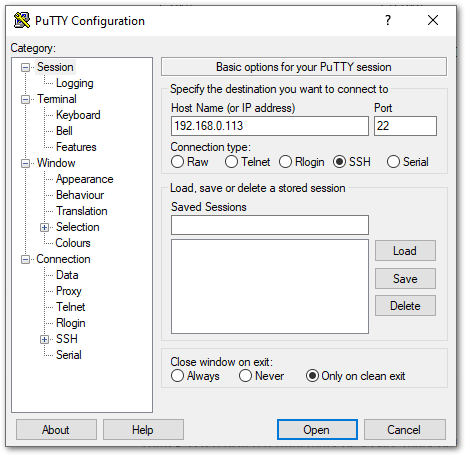Collapse the Connection category
Image resolution: width=466 pixels, height=456 pixels.
click(x=25, y=259)
